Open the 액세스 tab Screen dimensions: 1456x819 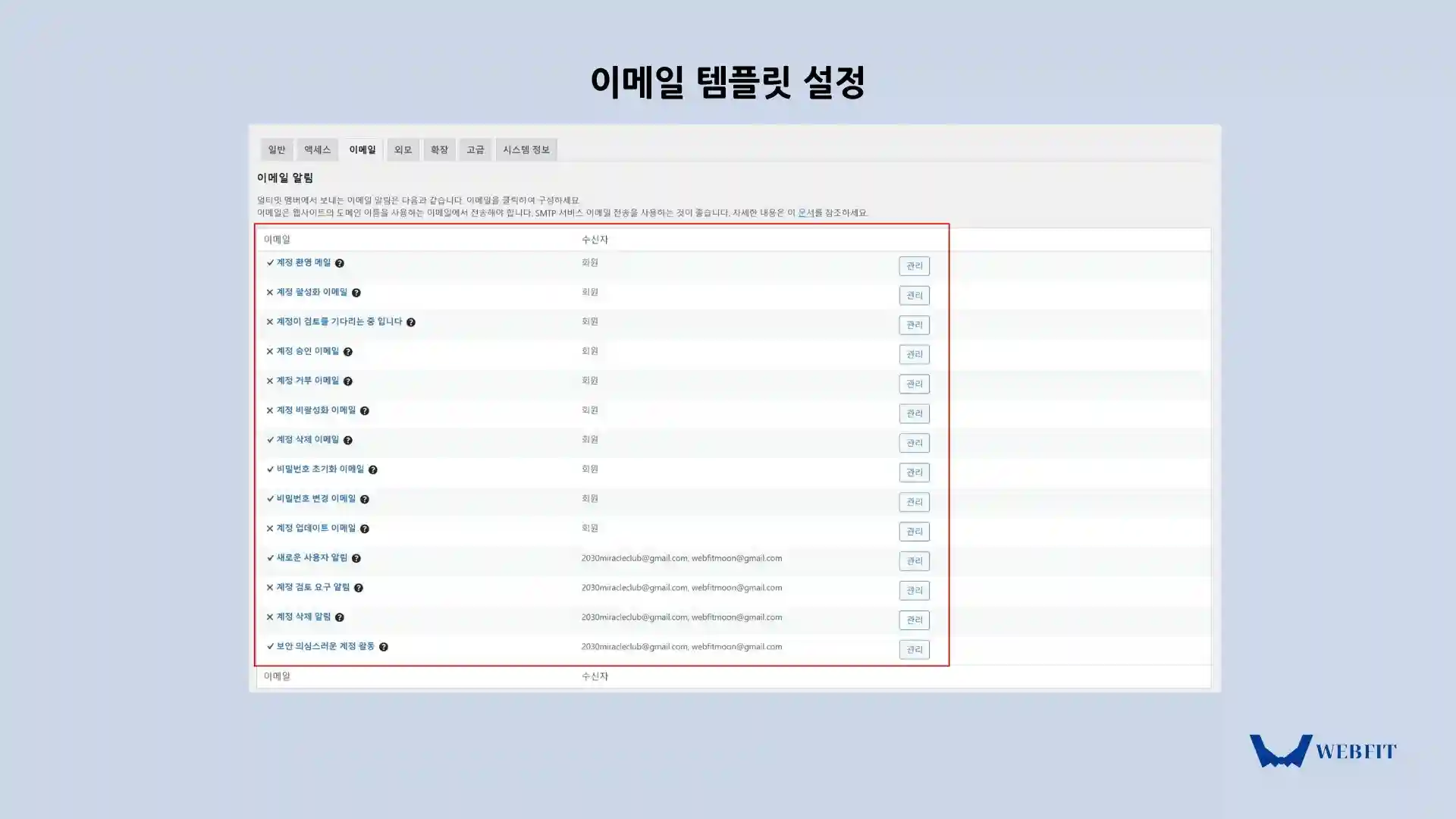coord(318,149)
